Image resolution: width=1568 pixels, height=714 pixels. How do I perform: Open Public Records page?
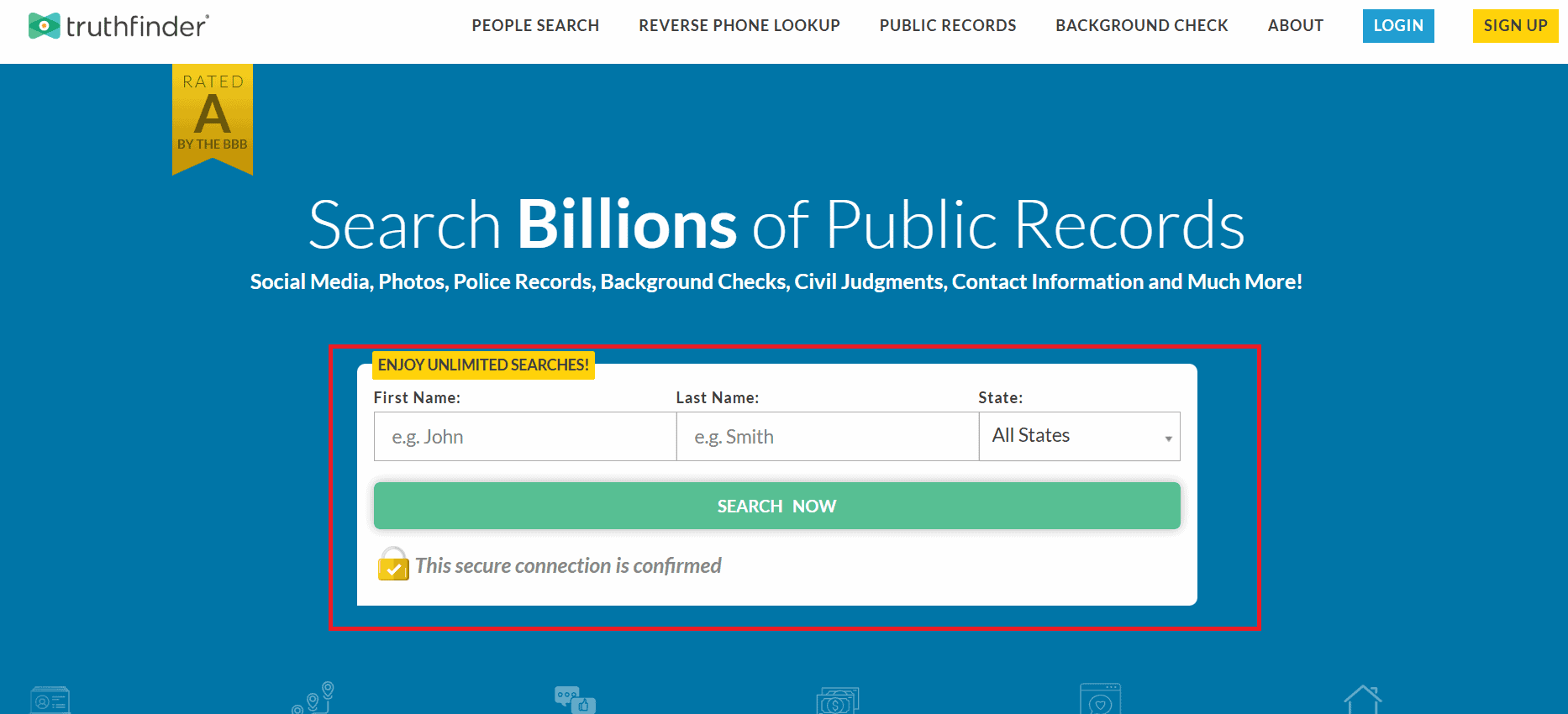coord(948,25)
